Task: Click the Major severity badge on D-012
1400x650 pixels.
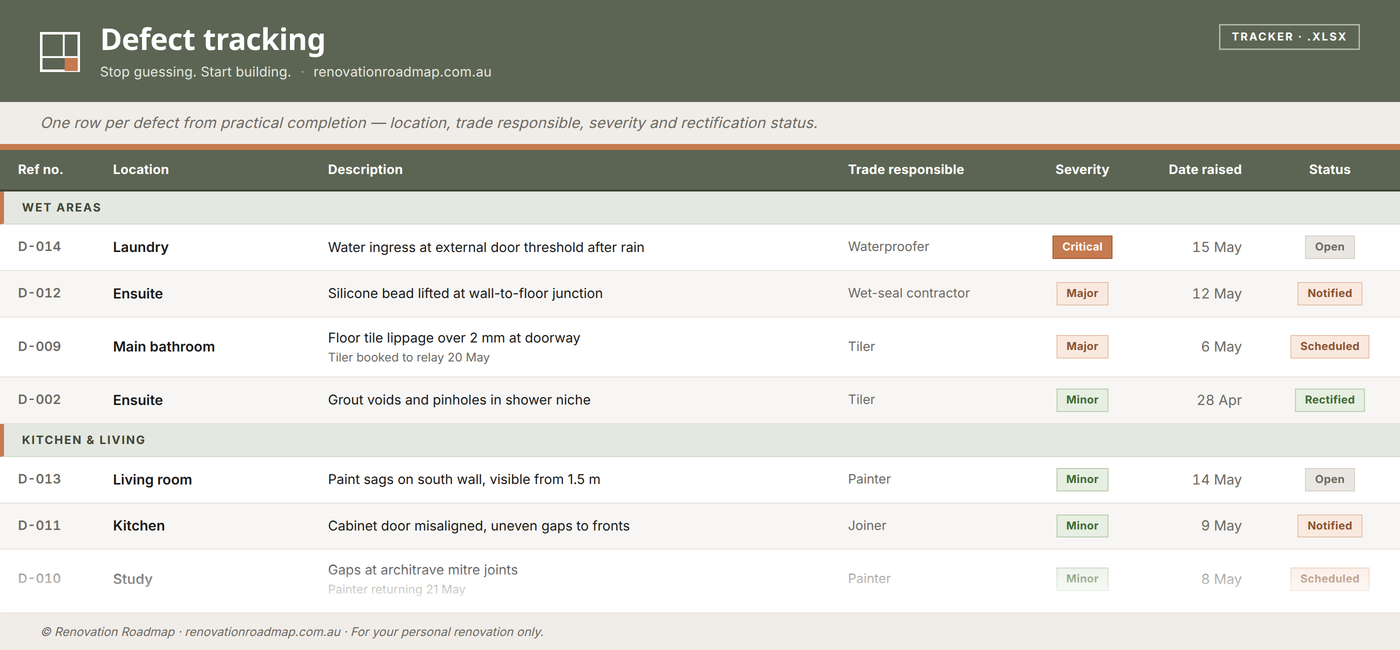Action: tap(1082, 293)
